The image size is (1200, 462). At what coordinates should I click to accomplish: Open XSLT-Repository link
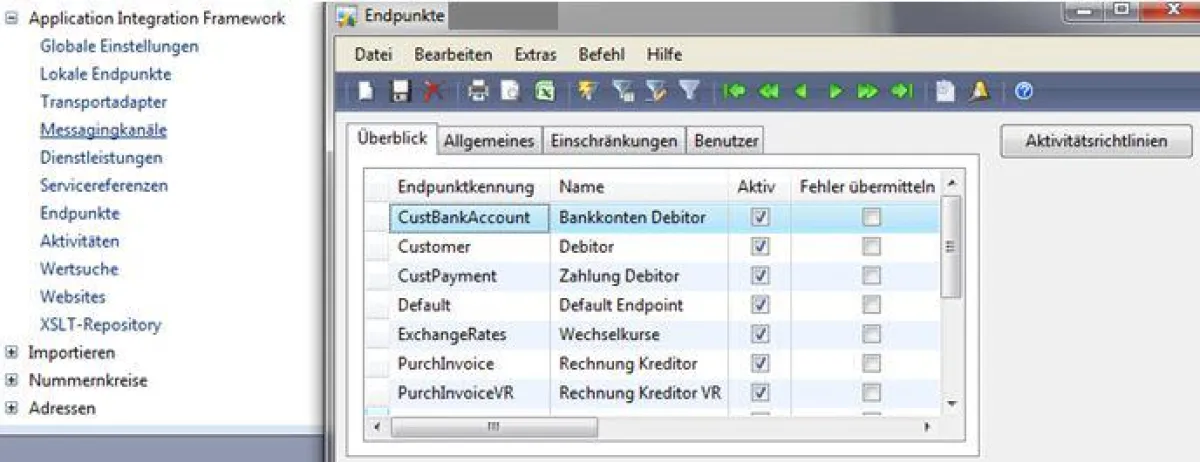point(100,324)
